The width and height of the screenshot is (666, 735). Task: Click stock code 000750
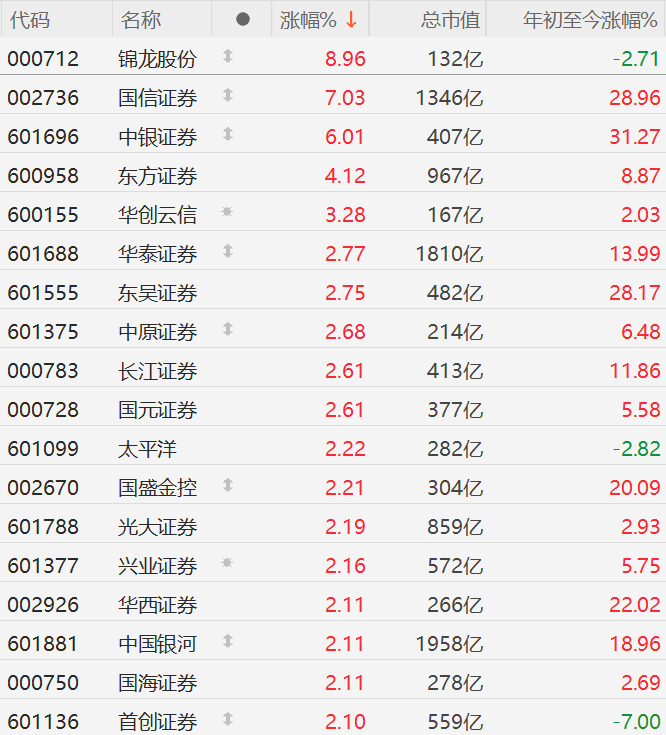[43, 683]
